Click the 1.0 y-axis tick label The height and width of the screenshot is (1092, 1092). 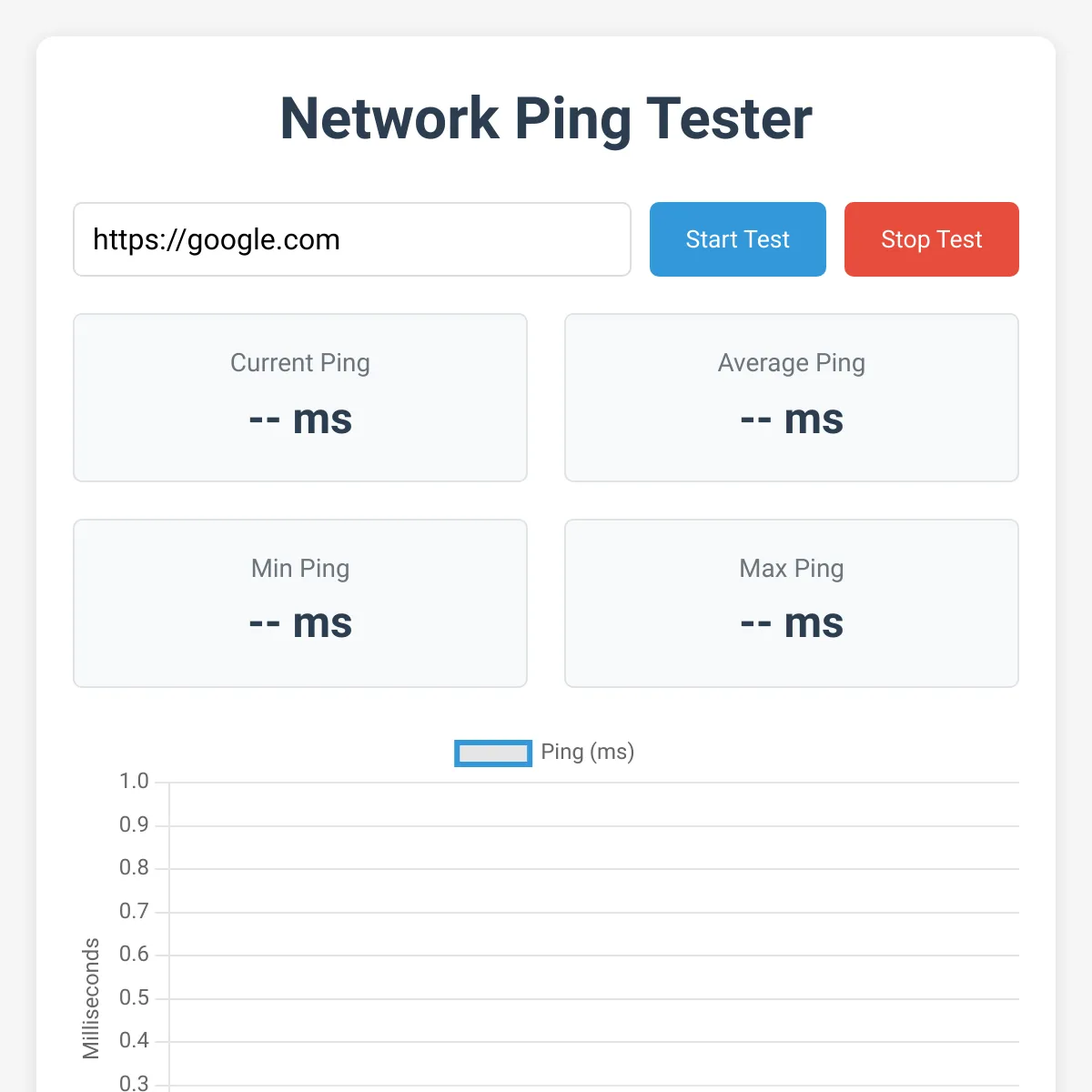point(134,782)
